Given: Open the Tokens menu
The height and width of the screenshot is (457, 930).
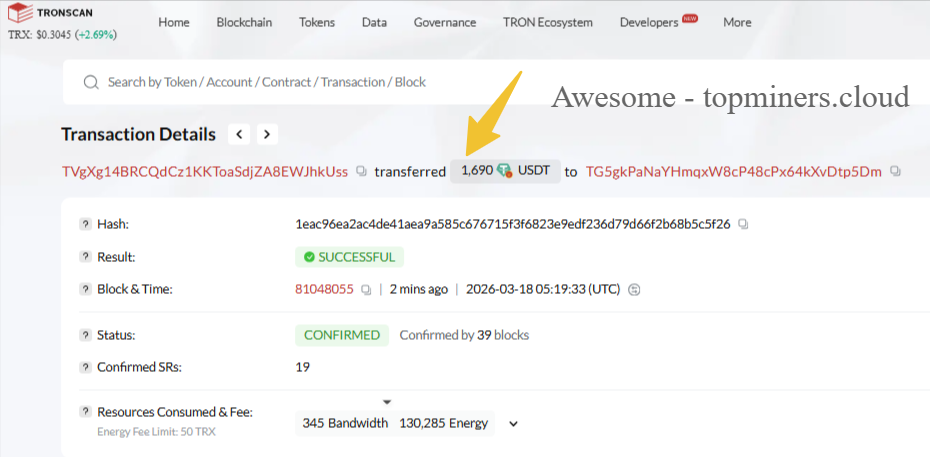Looking at the screenshot, I should coord(317,23).
